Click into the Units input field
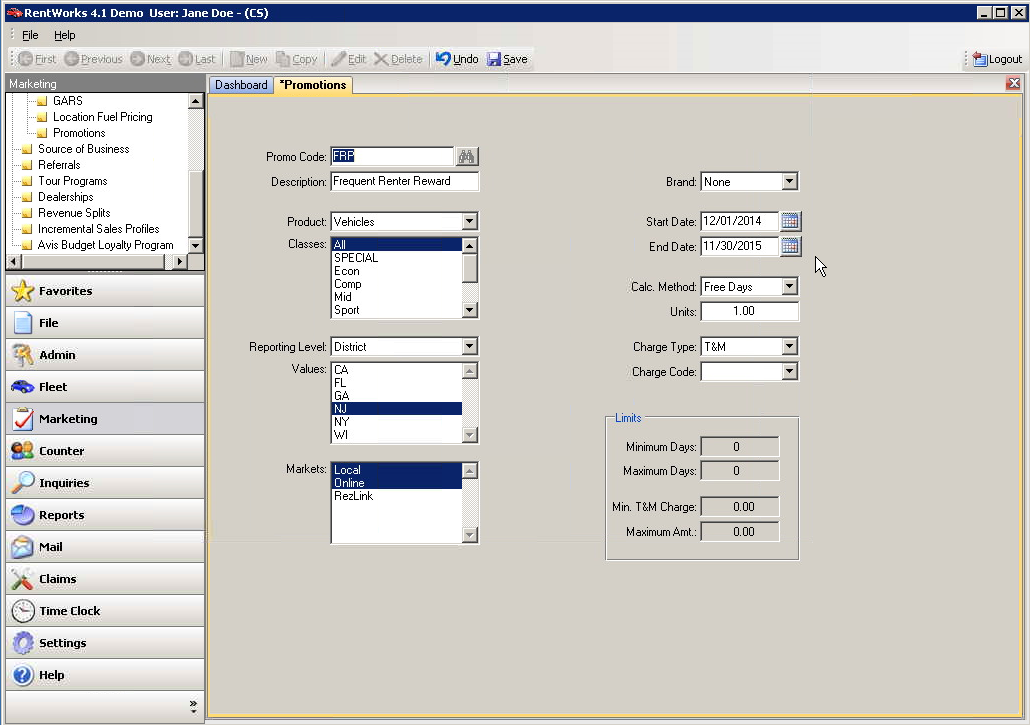 (750, 311)
